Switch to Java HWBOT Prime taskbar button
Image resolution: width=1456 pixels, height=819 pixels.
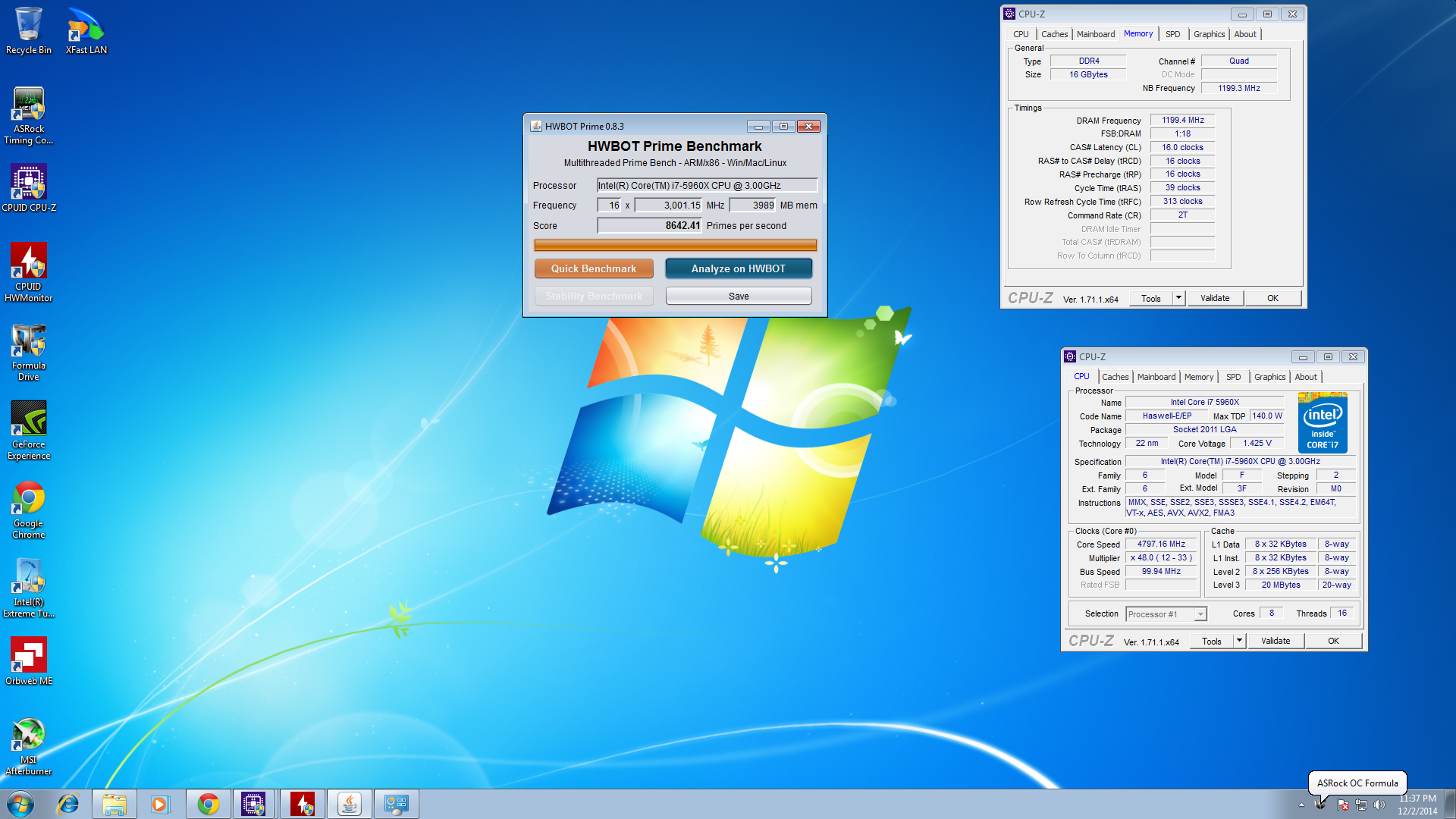click(x=350, y=804)
